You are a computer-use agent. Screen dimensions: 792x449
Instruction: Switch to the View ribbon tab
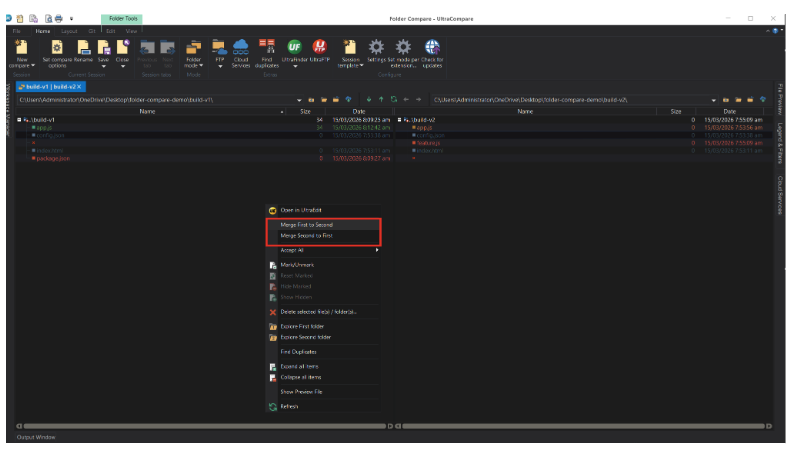point(131,31)
